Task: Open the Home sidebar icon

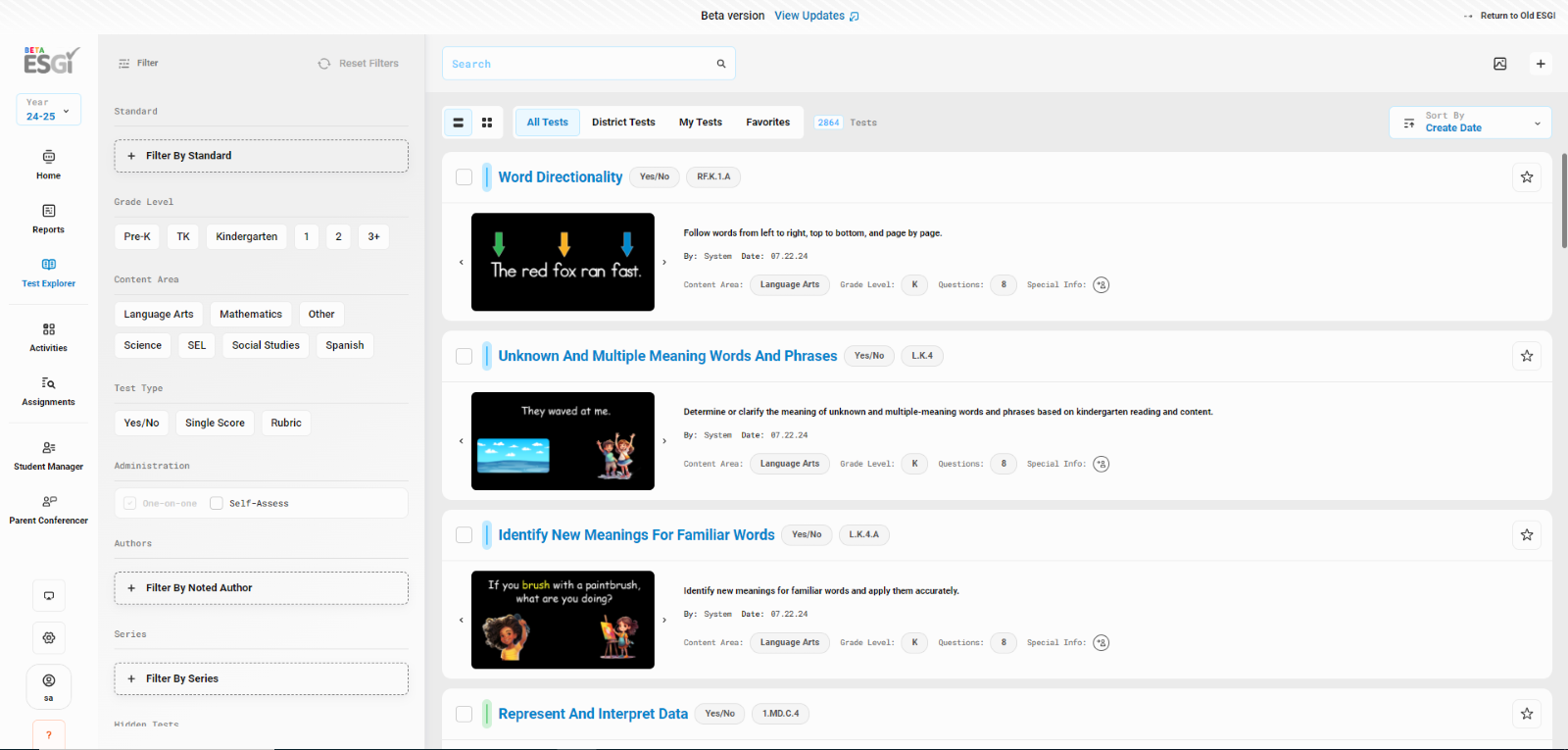Action: click(x=48, y=165)
